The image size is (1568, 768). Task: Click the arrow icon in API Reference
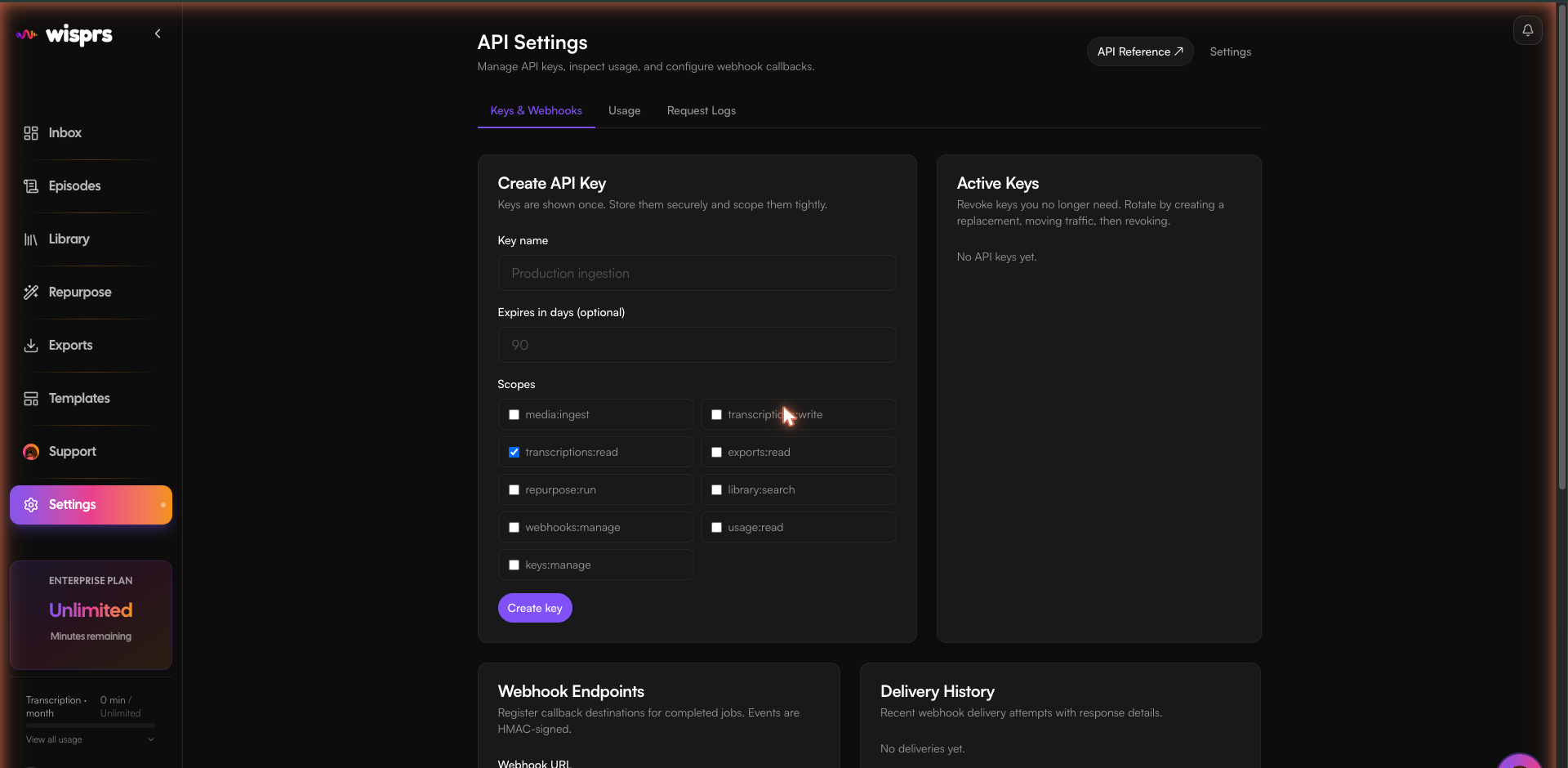1178,51
